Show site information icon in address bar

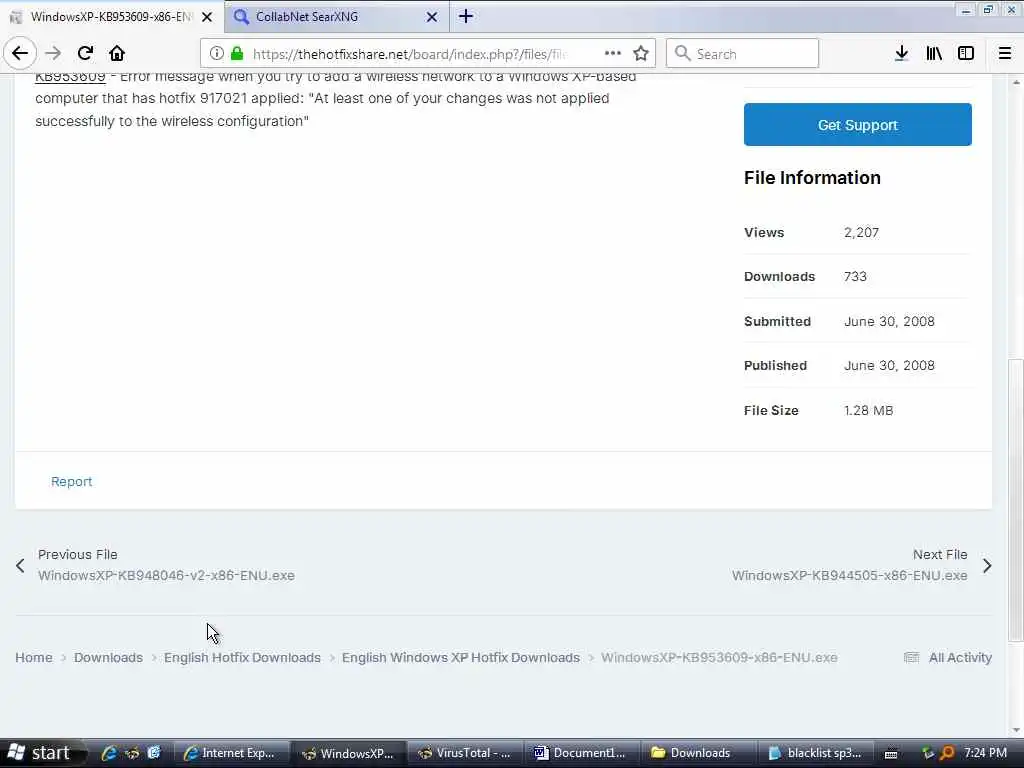217,54
